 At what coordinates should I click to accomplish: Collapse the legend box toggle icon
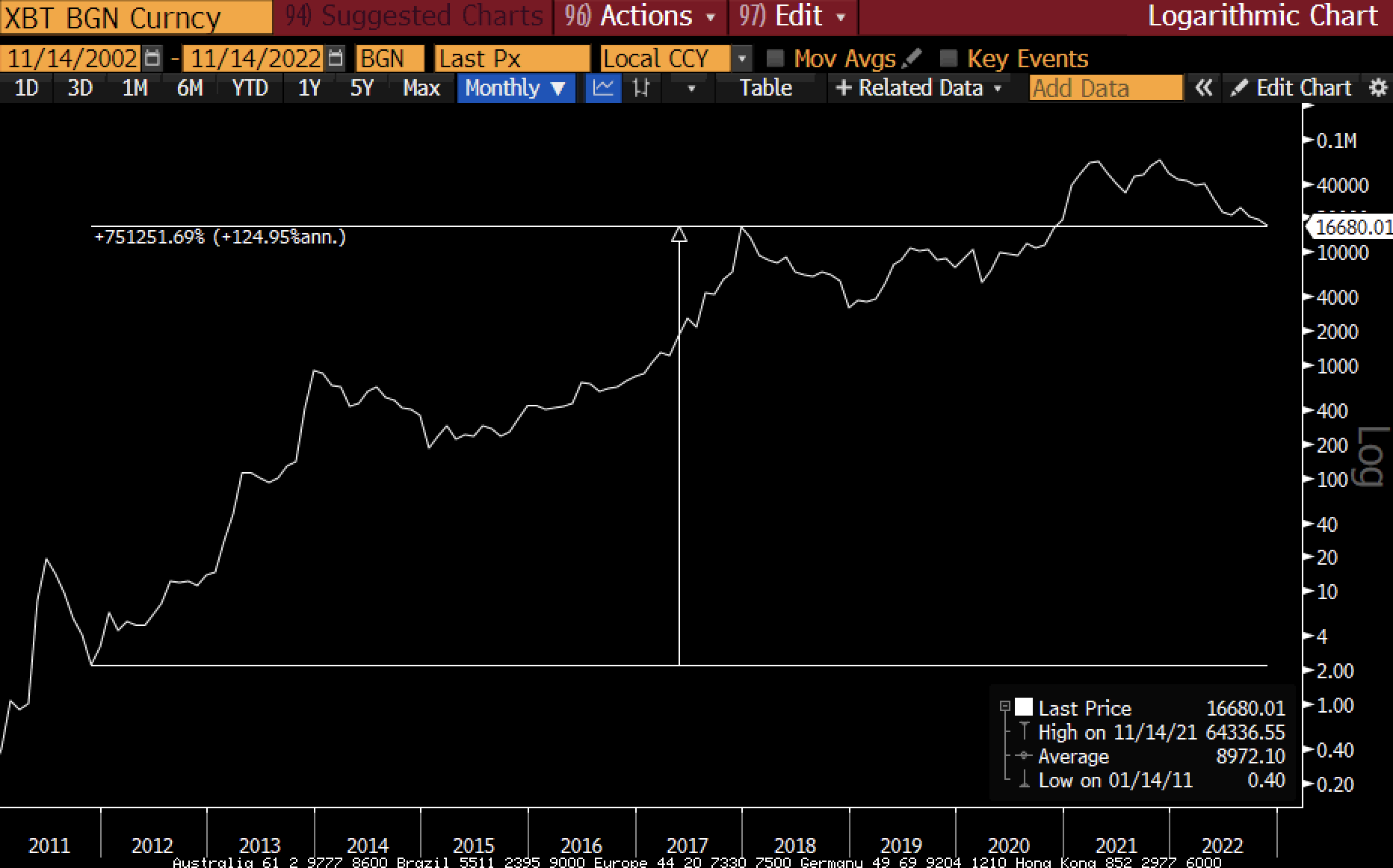pos(1005,706)
